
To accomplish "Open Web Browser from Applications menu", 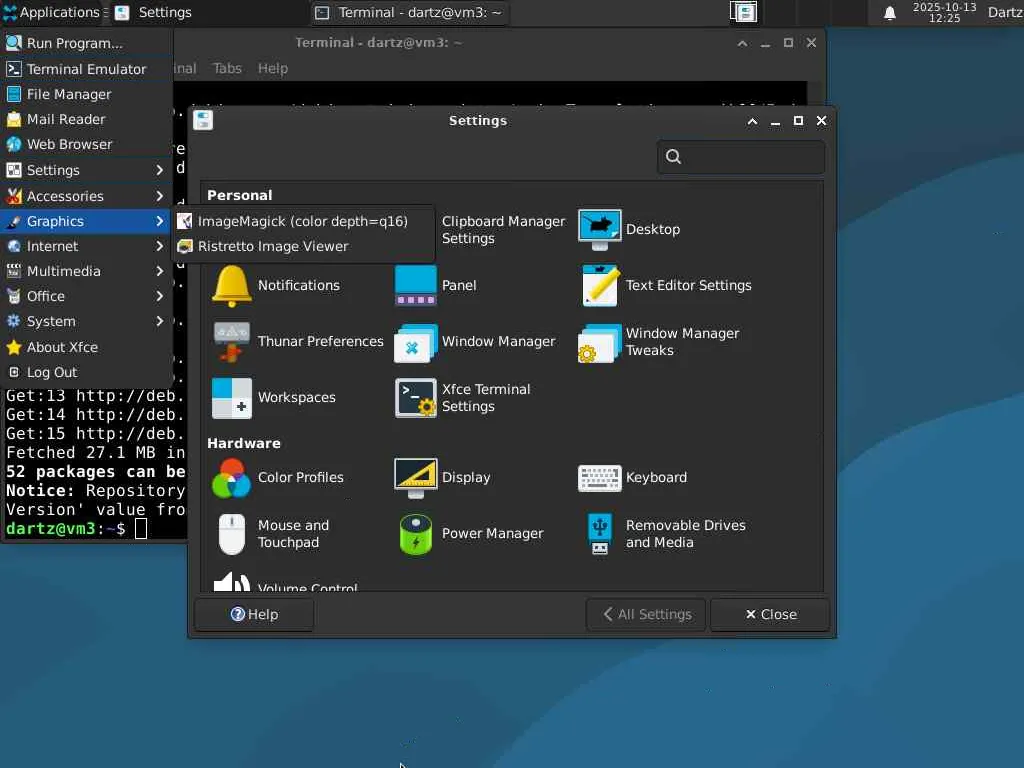I will pos(86,144).
